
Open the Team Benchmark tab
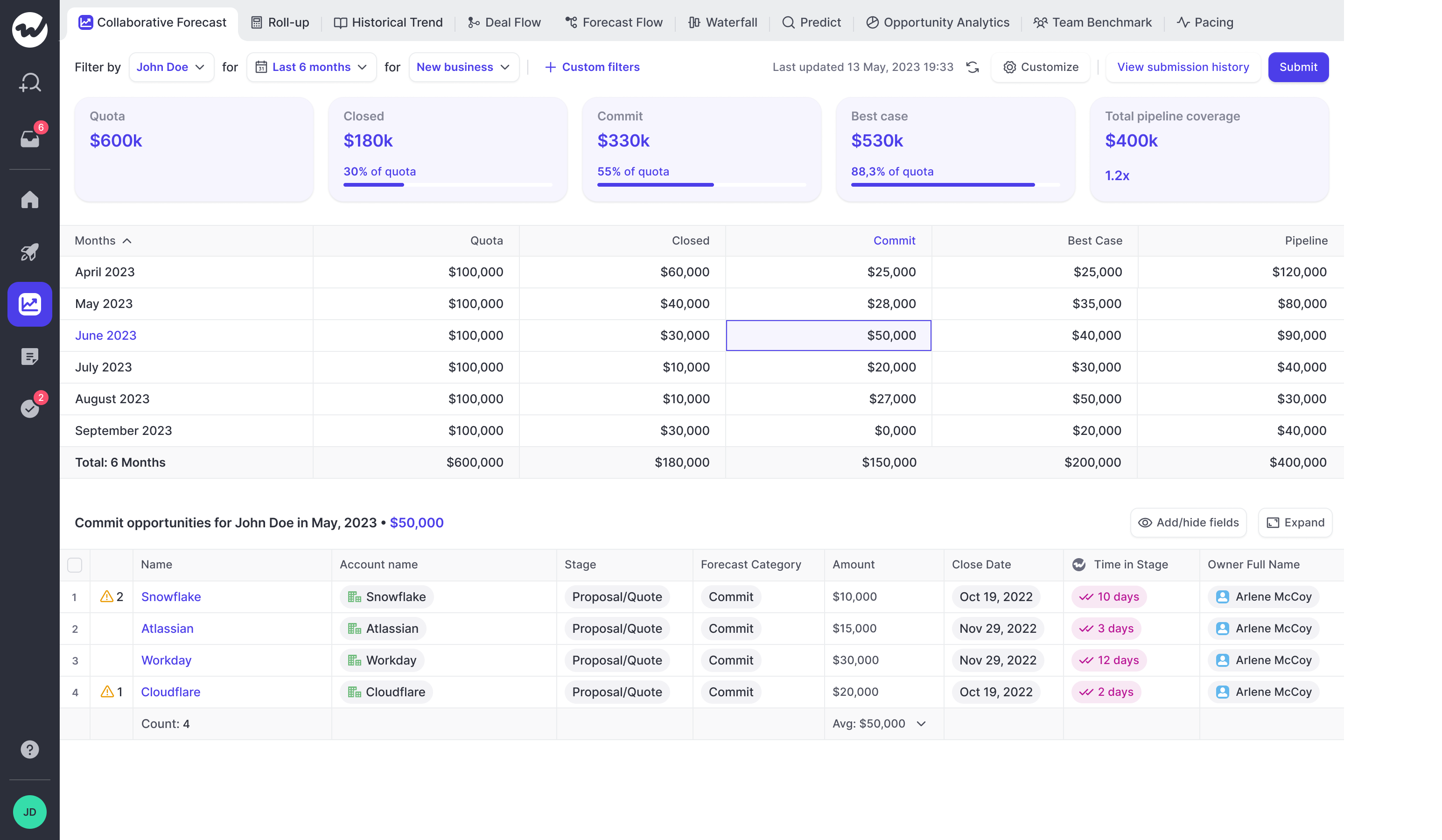[1092, 22]
